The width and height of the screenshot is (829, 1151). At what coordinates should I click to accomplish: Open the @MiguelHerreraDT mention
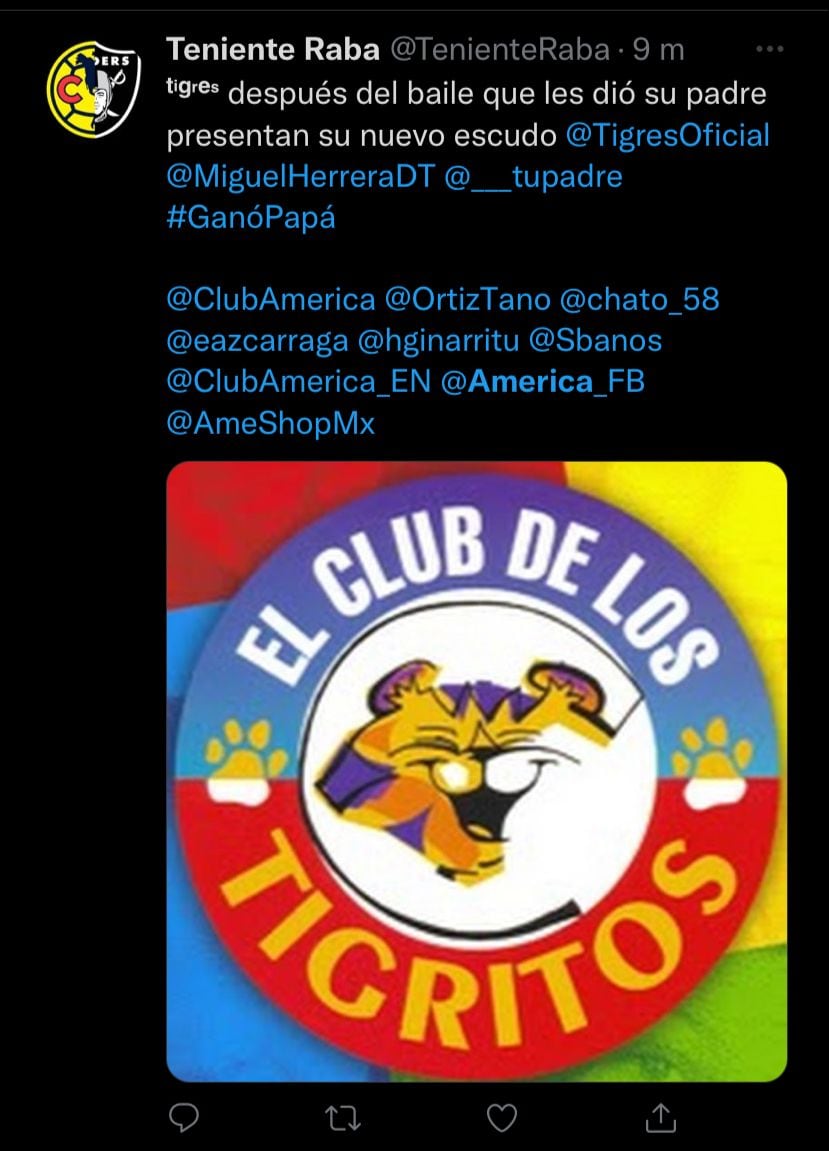(301, 177)
